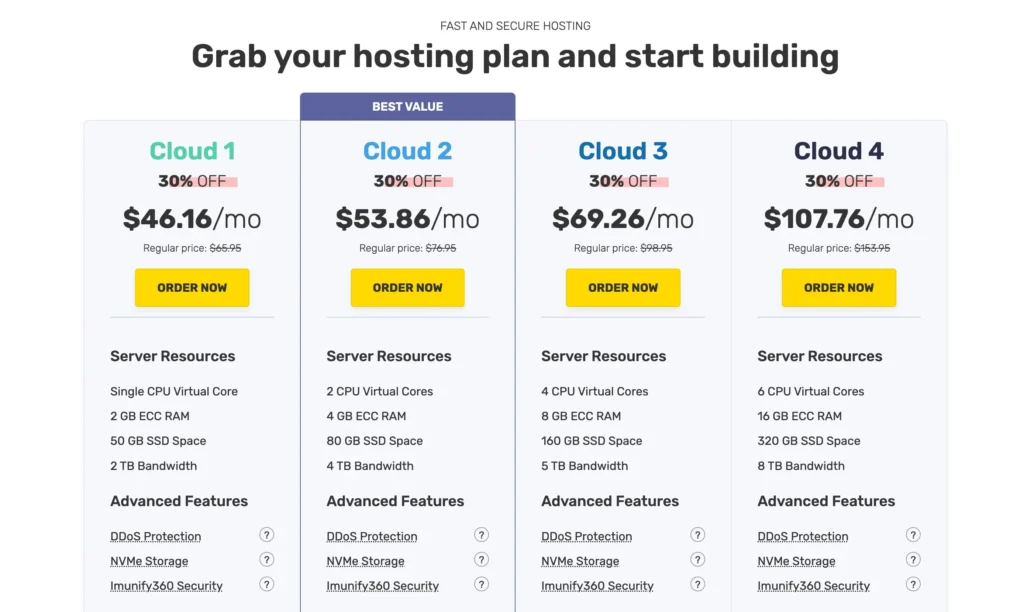Click the NVMe Storage question mark under Cloud 1
The height and width of the screenshot is (612, 1024).
pyautogui.click(x=266, y=560)
